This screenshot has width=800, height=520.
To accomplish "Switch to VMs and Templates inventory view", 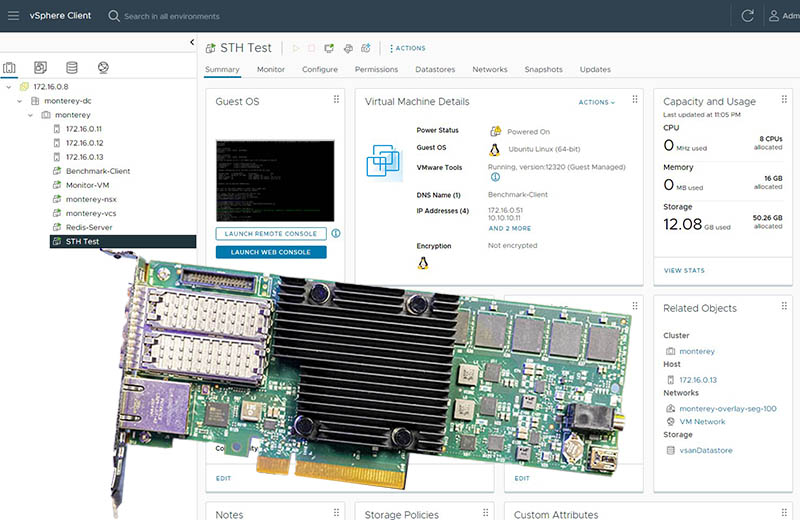I will click(40, 68).
